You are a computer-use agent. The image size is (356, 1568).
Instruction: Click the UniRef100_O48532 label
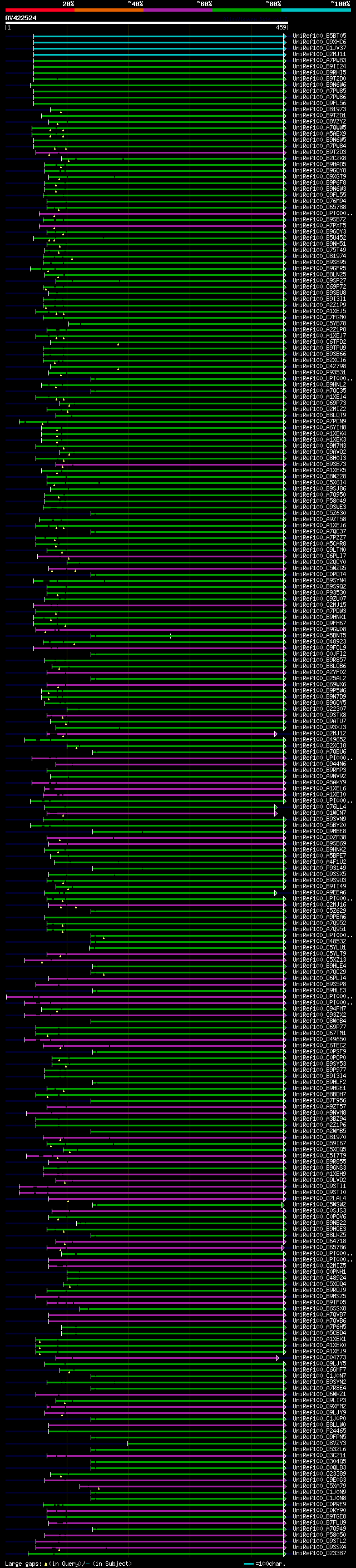click(x=319, y=941)
